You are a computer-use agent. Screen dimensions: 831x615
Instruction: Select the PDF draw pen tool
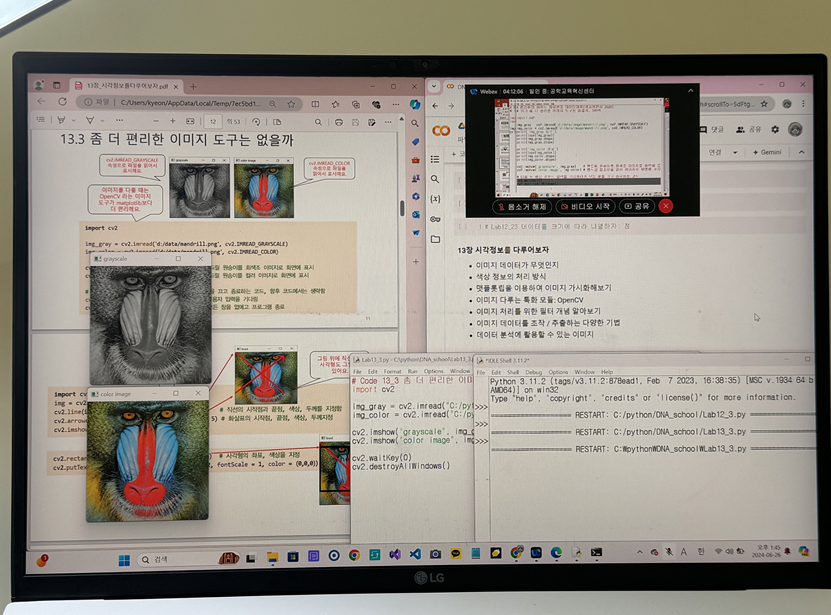point(90,120)
